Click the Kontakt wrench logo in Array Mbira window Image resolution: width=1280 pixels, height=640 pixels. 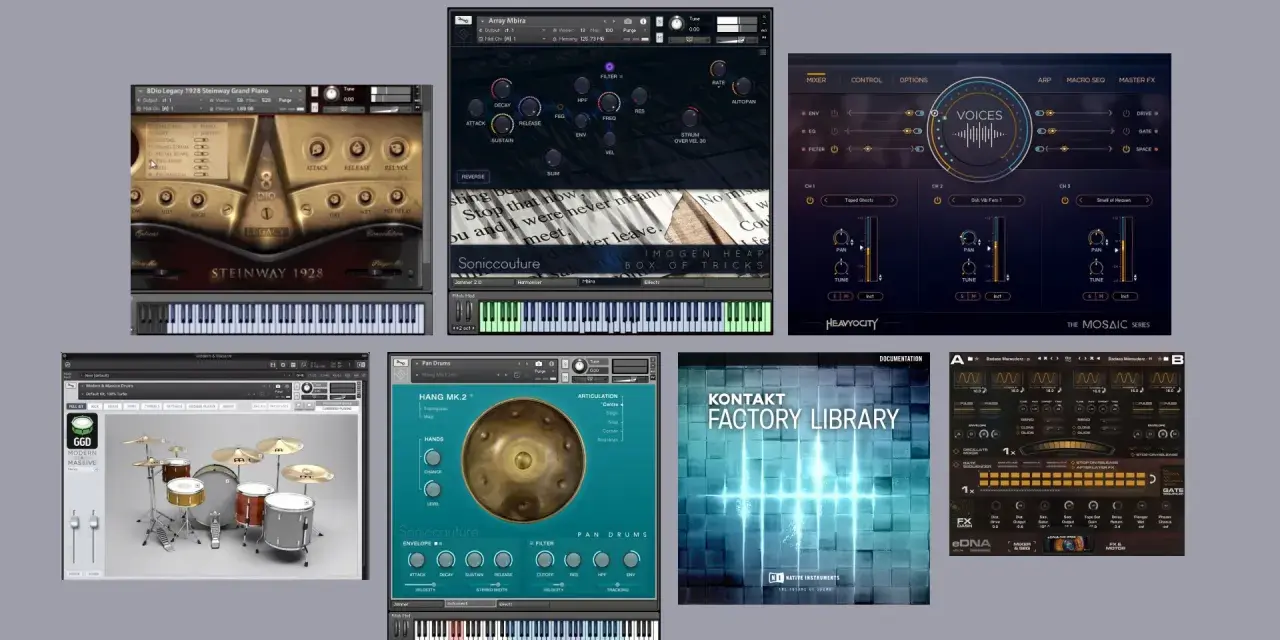tap(463, 20)
